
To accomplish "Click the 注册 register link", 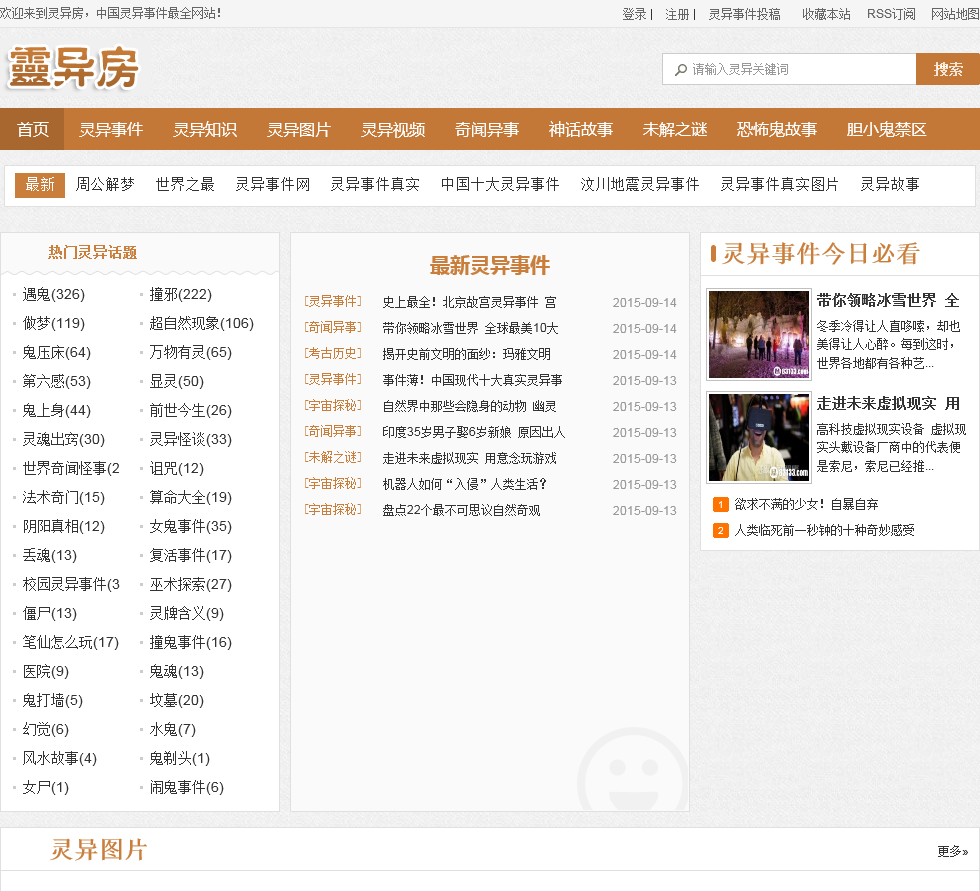I will tap(677, 14).
